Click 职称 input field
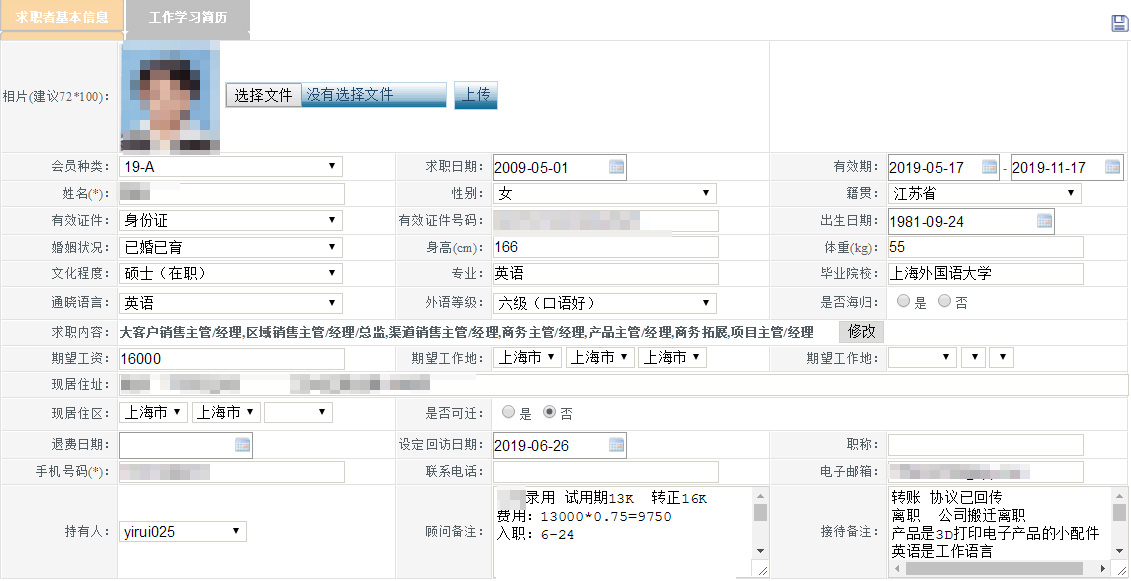Viewport: 1131px width, 581px height. tap(986, 445)
